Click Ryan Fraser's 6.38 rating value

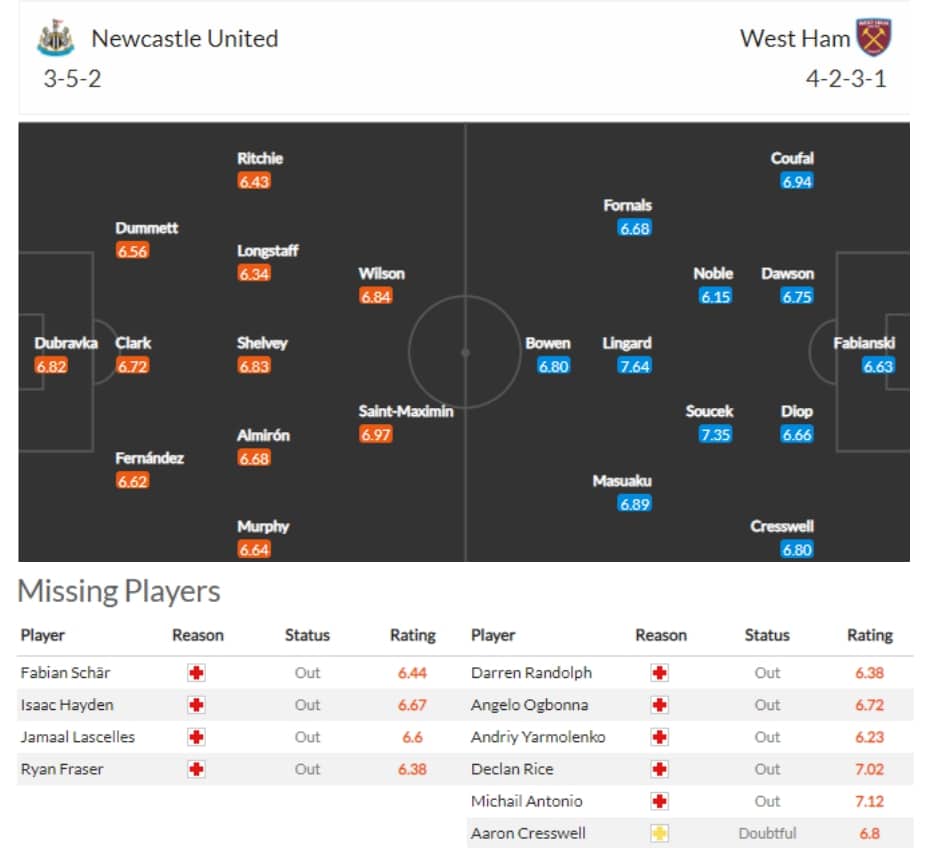coord(412,769)
